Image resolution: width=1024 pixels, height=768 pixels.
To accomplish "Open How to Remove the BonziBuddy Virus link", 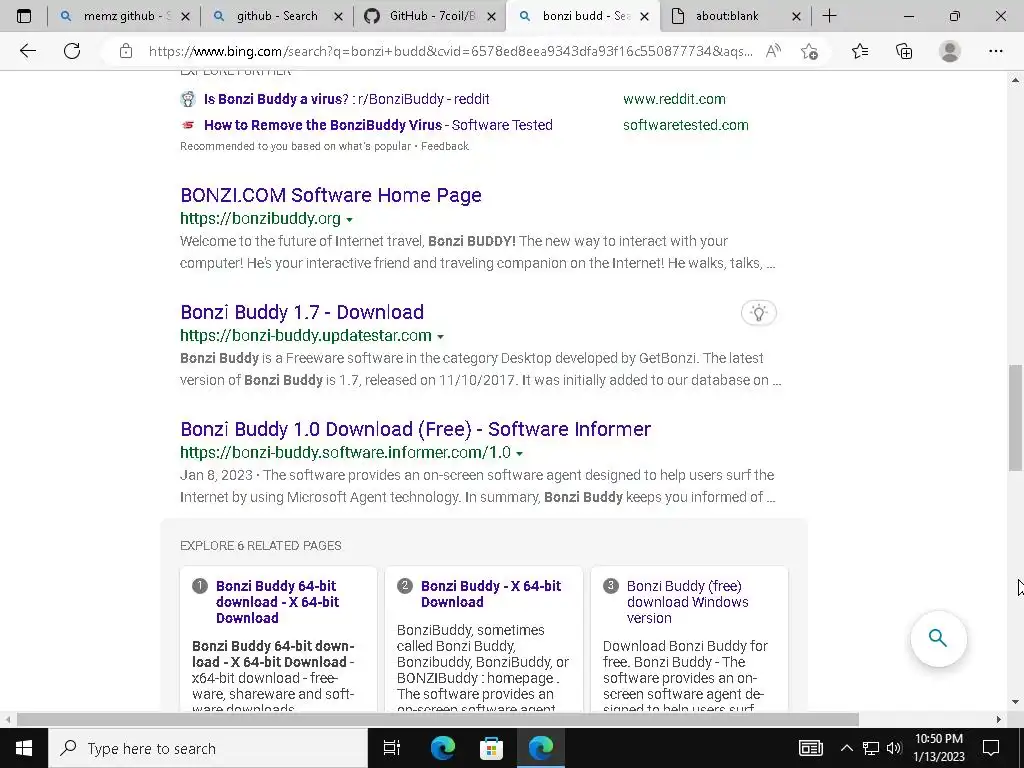I will click(x=378, y=125).
